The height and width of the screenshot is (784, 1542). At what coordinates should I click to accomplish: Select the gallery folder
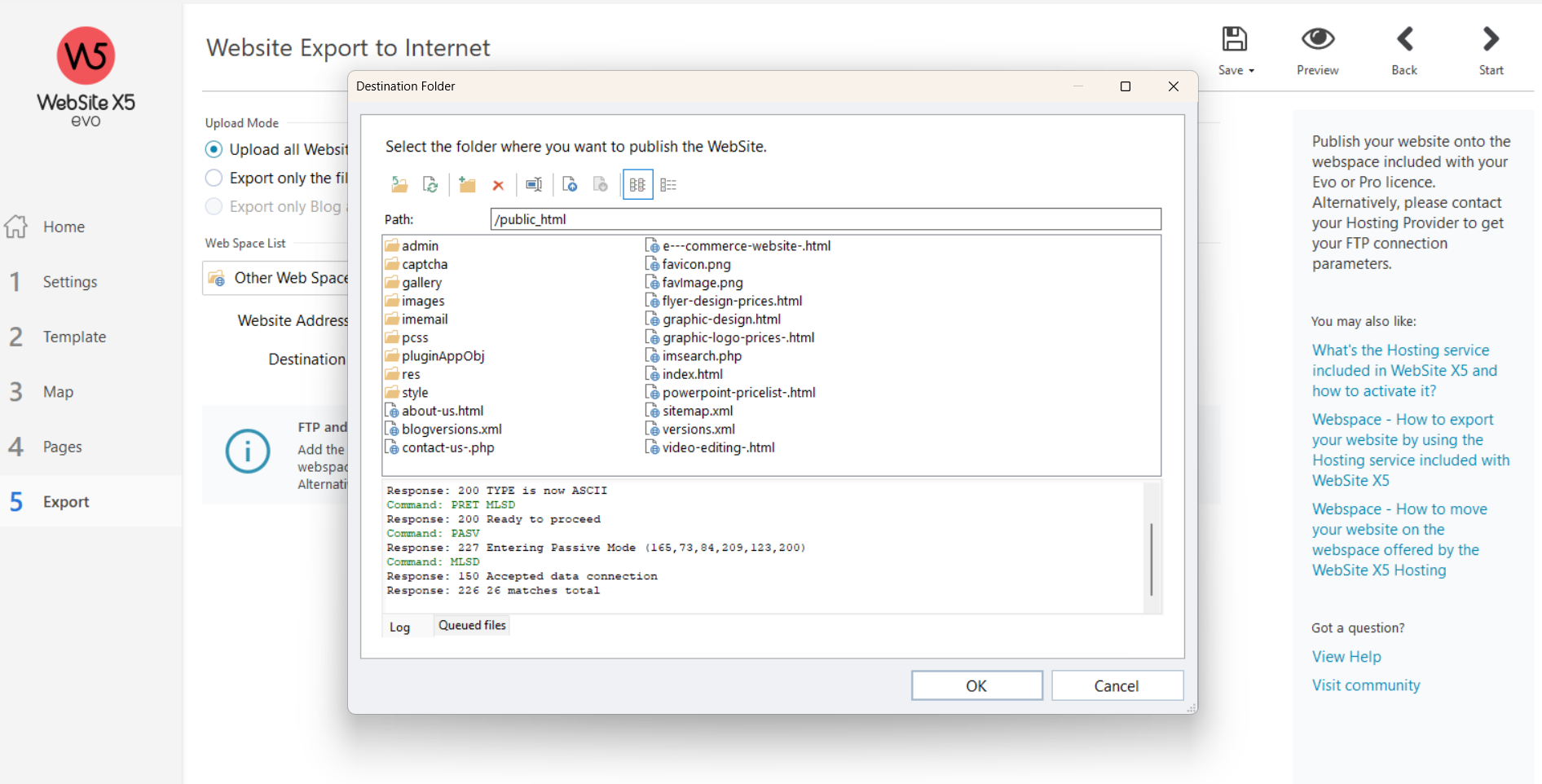(413, 283)
